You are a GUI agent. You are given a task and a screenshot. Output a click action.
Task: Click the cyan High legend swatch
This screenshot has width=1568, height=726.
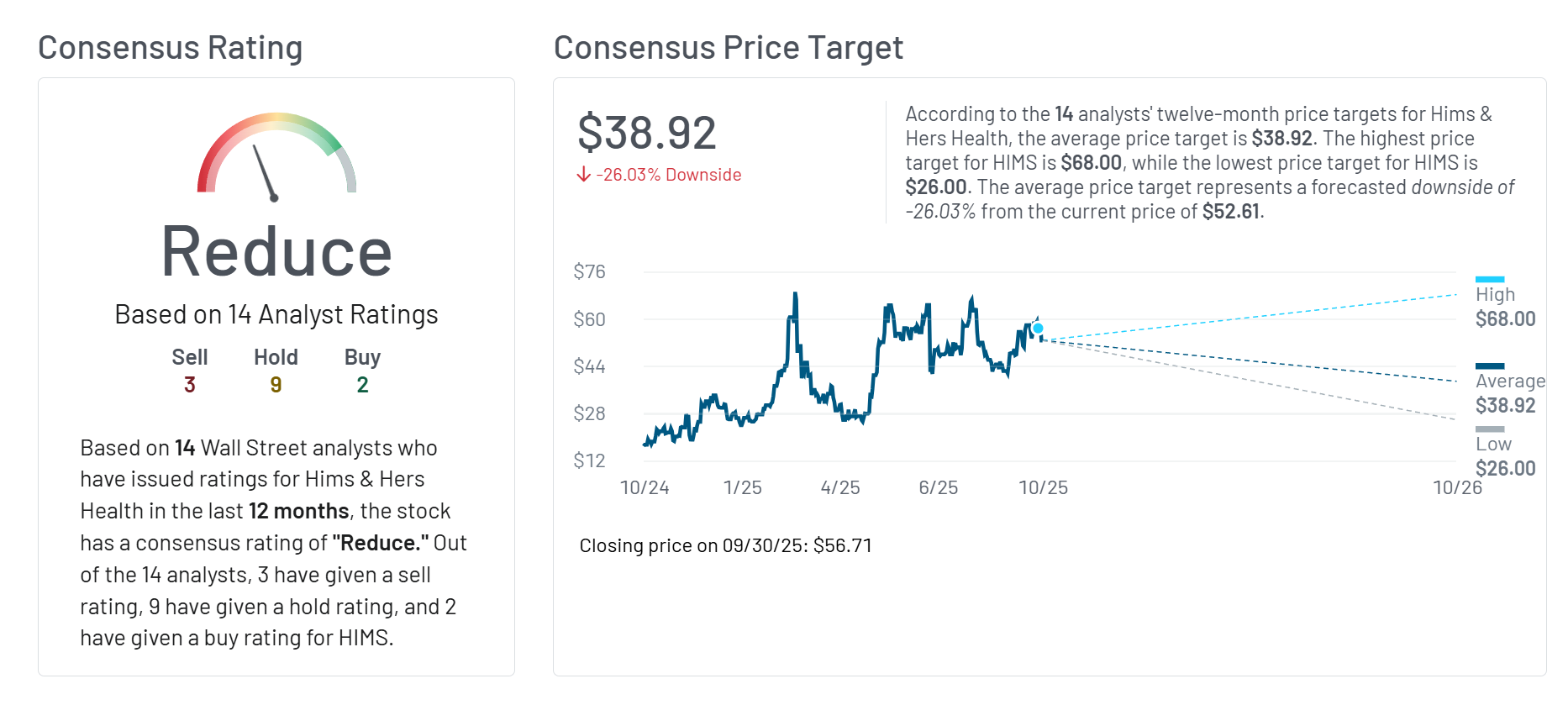pos(1490,279)
